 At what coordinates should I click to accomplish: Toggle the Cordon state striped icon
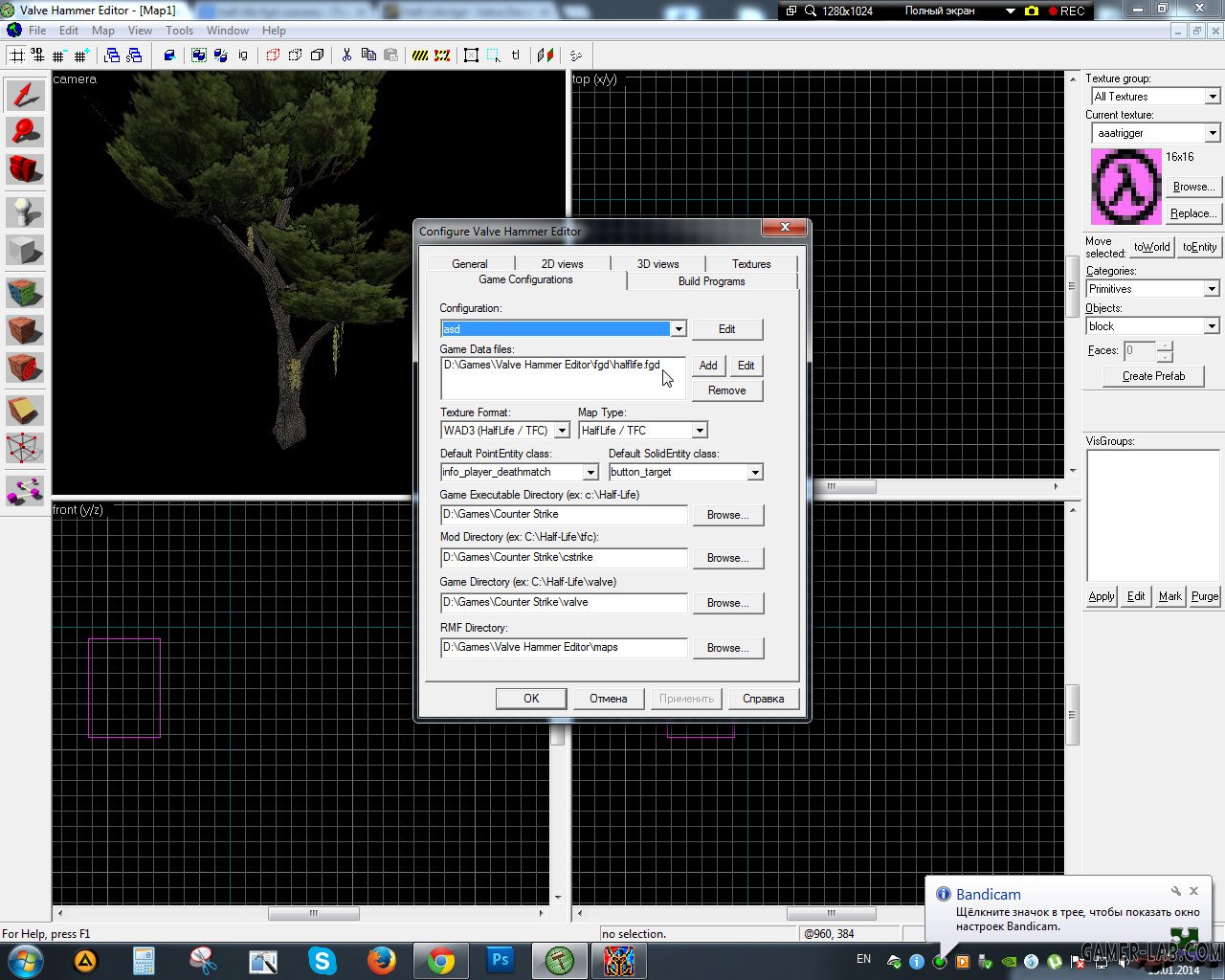(x=420, y=56)
